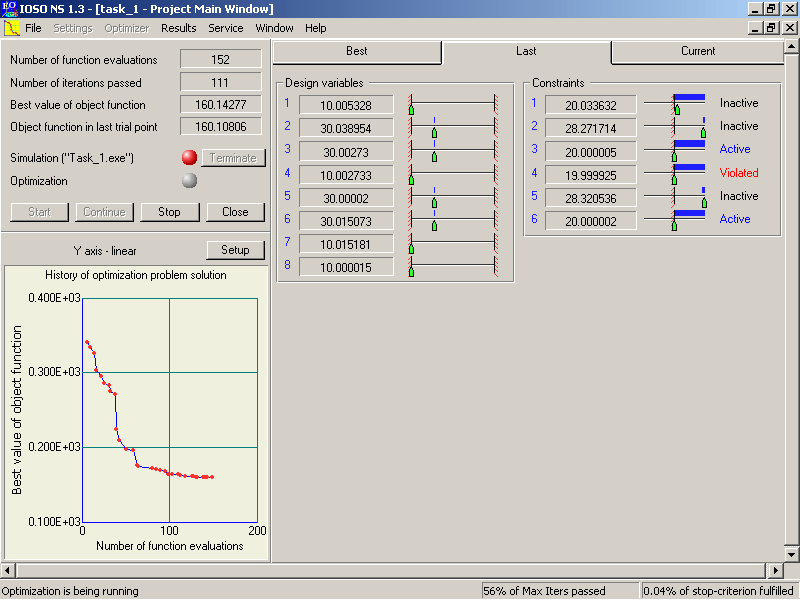Click the vertical scrollbar up arrow
The width and height of the screenshot is (800, 600).
(x=791, y=46)
